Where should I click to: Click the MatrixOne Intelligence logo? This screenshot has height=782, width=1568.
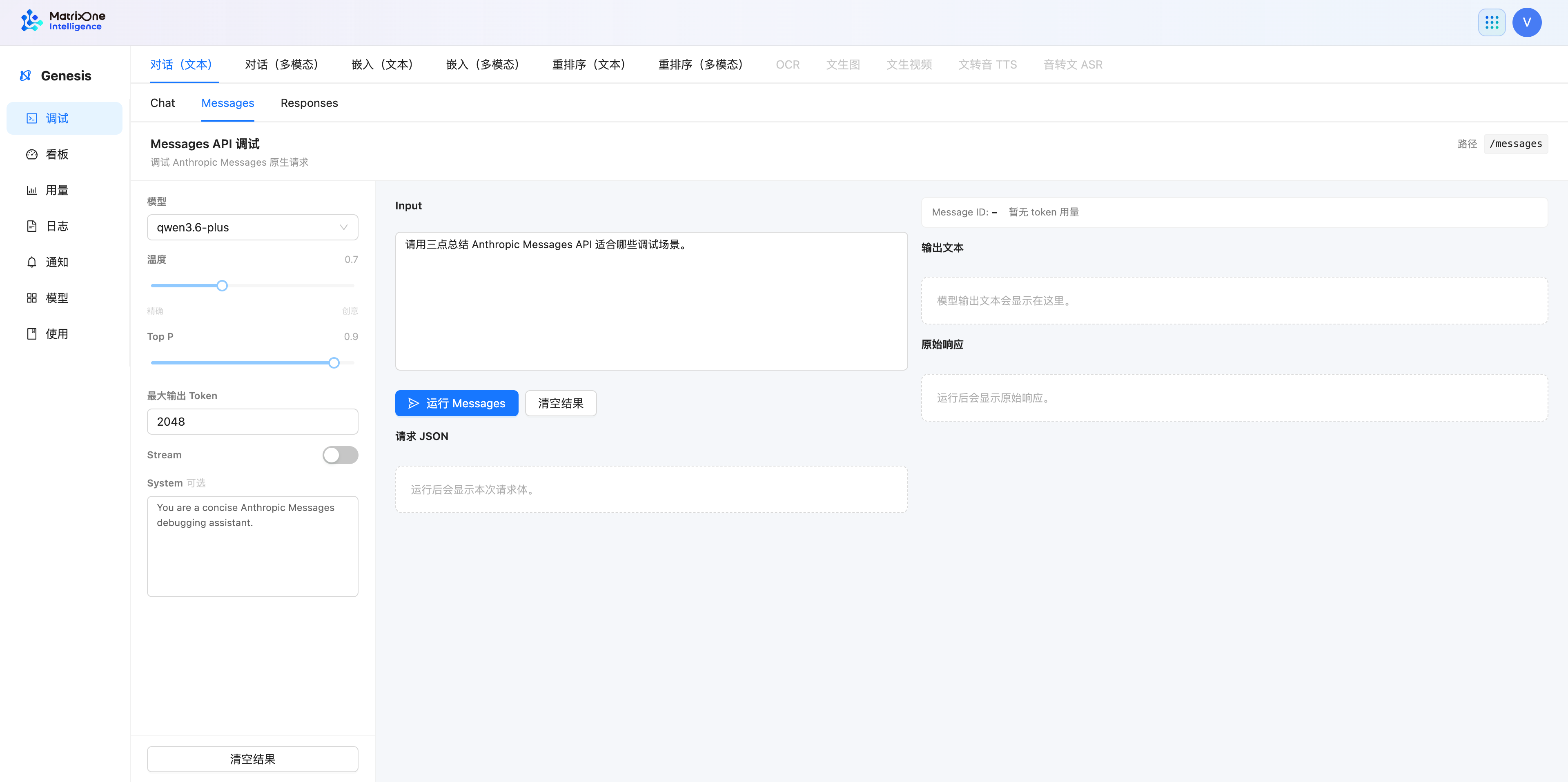point(63,21)
